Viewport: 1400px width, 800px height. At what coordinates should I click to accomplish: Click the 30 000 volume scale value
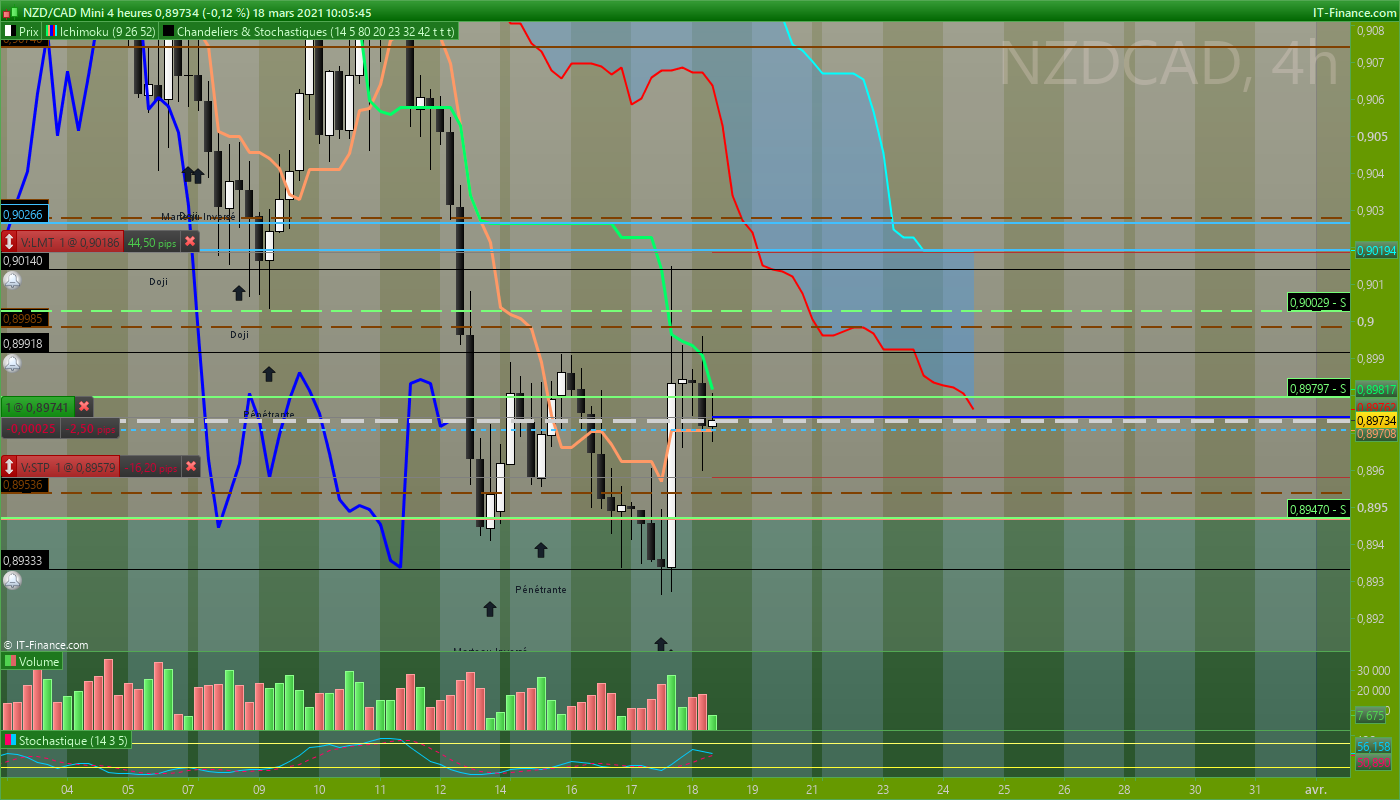(x=1373, y=670)
